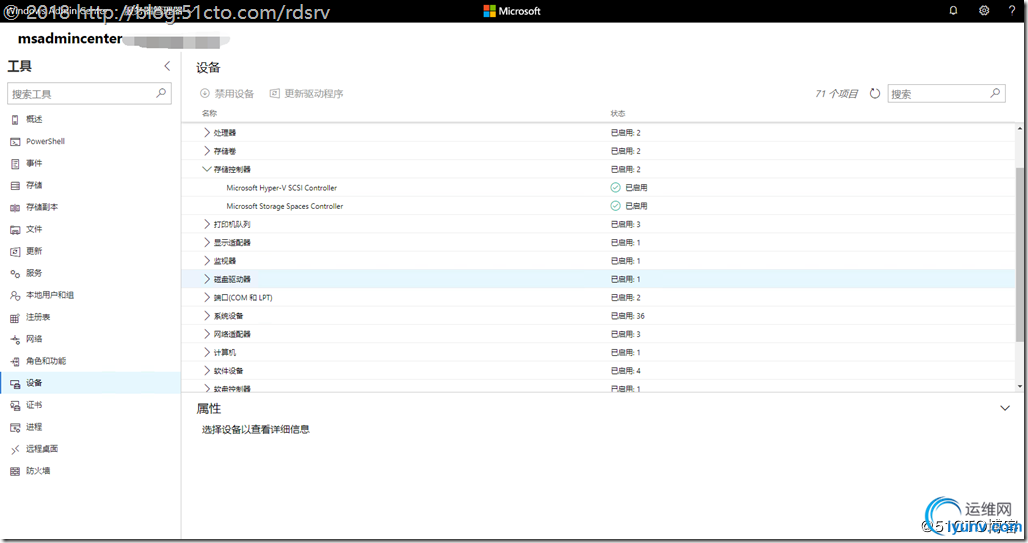Click the device list scrollbar thumb

pos(1019,254)
